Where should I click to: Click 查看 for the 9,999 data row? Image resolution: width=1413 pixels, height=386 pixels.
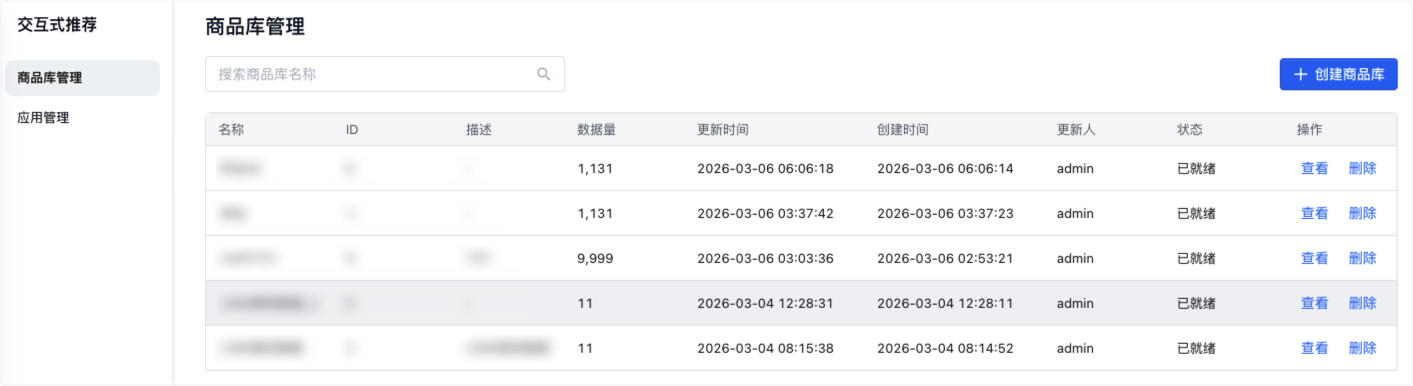tap(1314, 258)
